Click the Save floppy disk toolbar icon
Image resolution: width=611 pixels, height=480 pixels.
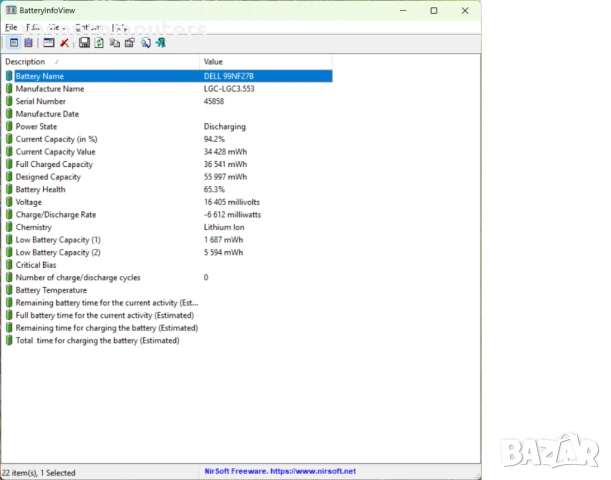[85, 43]
